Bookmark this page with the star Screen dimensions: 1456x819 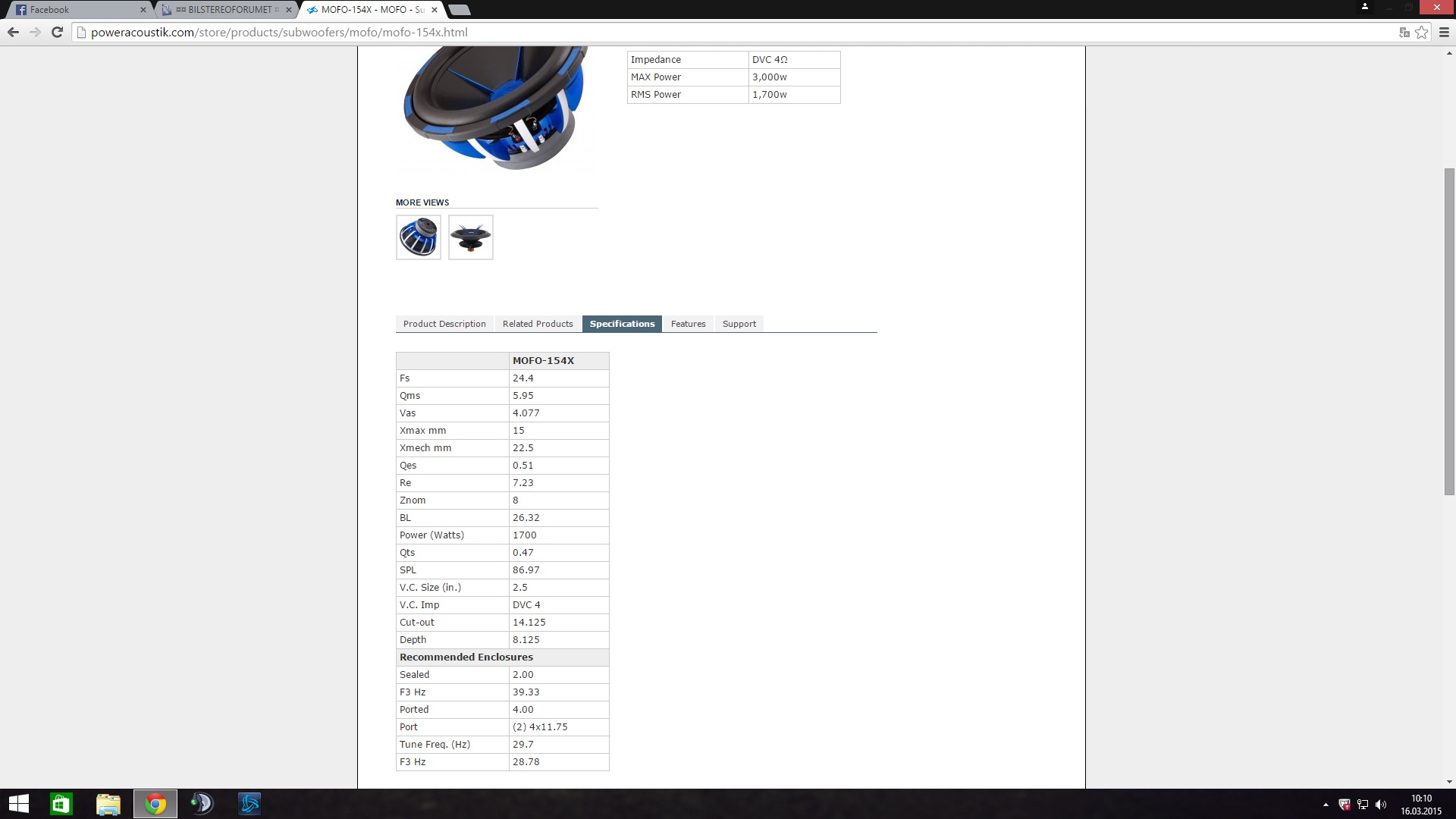coord(1422,32)
